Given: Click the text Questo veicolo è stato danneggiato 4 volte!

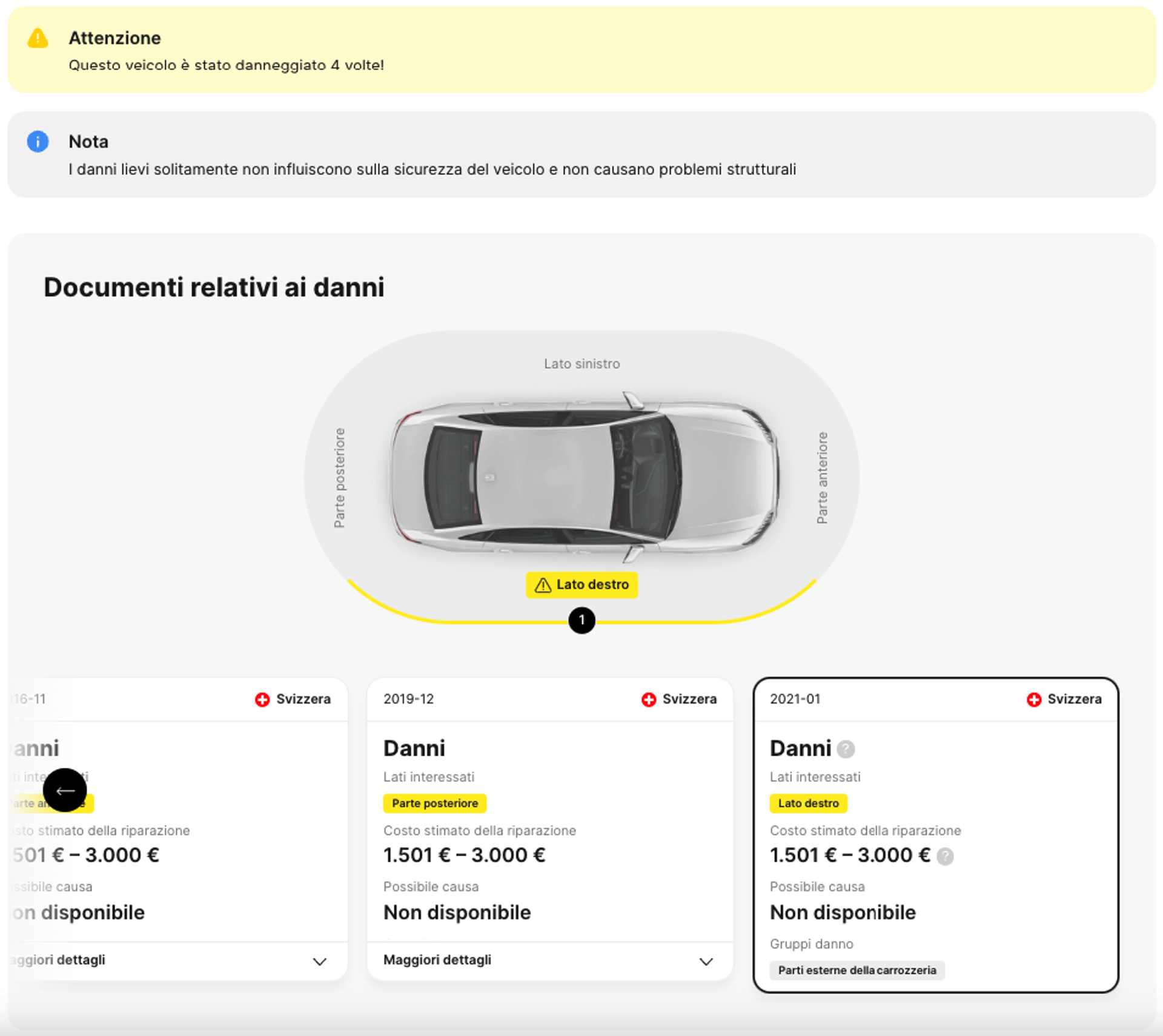Looking at the screenshot, I should (226, 65).
